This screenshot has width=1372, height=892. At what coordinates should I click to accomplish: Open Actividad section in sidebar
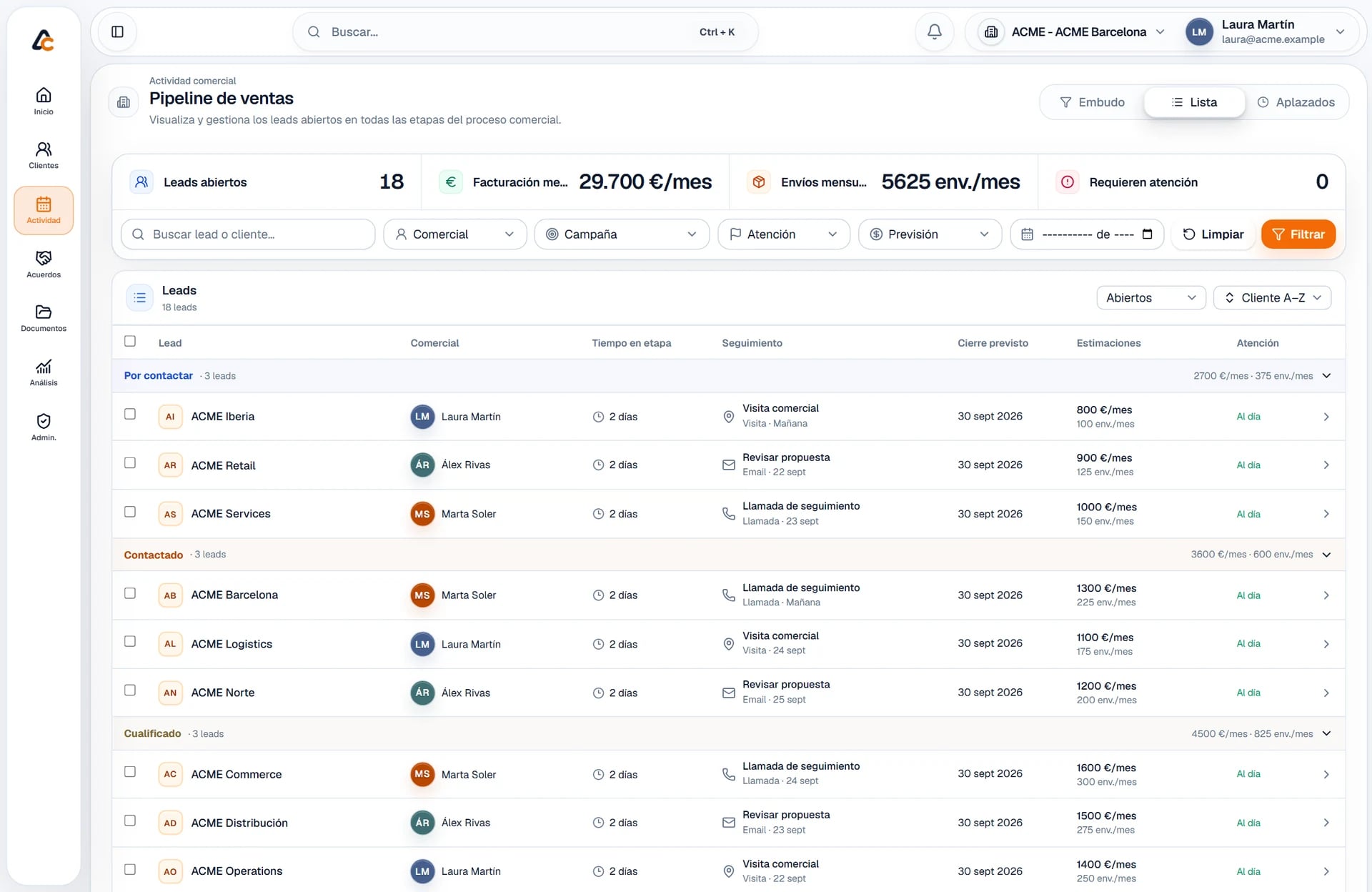tap(44, 210)
